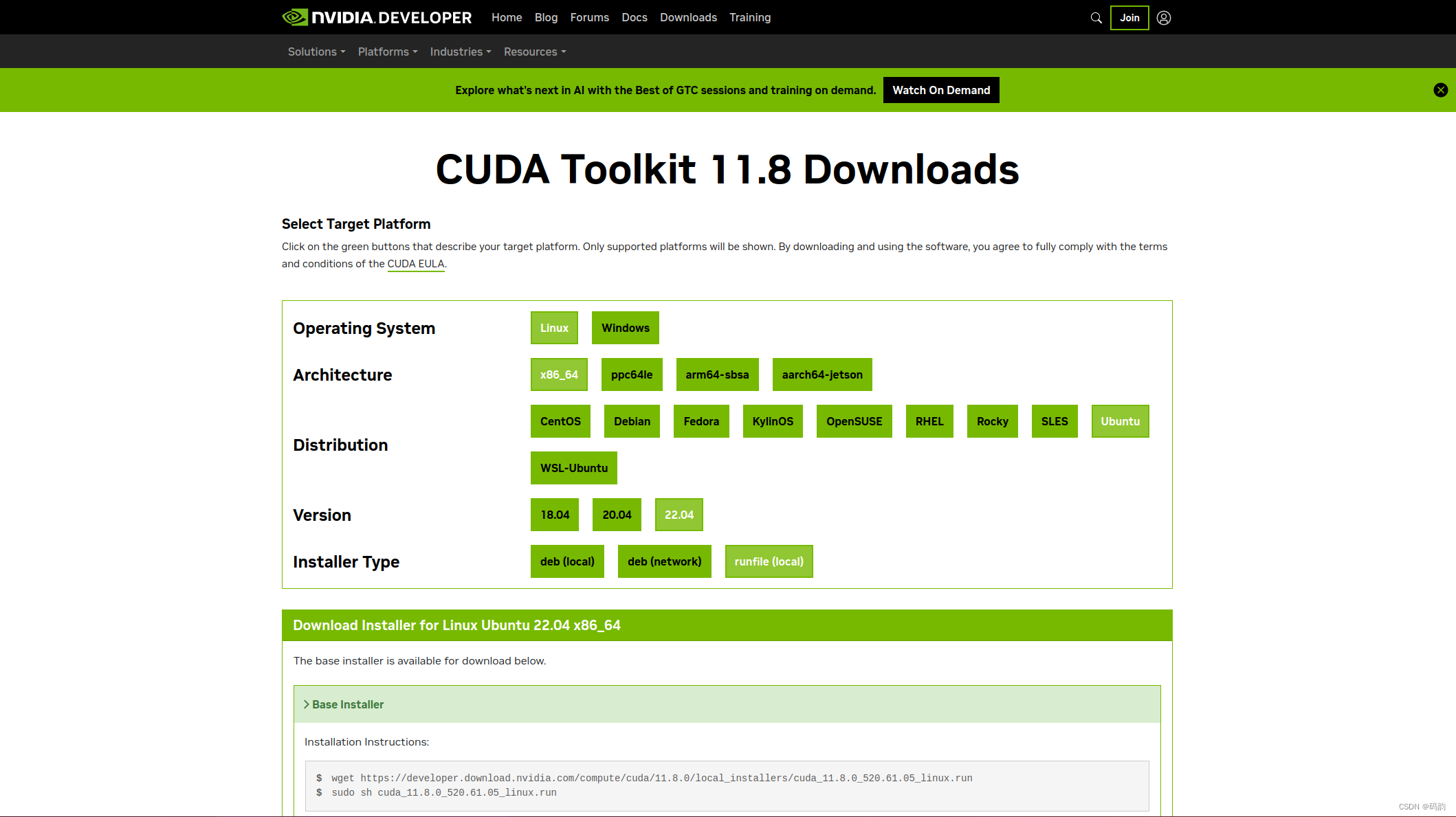Choose Ubuntu distribution
Viewport: 1456px width, 817px height.
pos(1121,421)
